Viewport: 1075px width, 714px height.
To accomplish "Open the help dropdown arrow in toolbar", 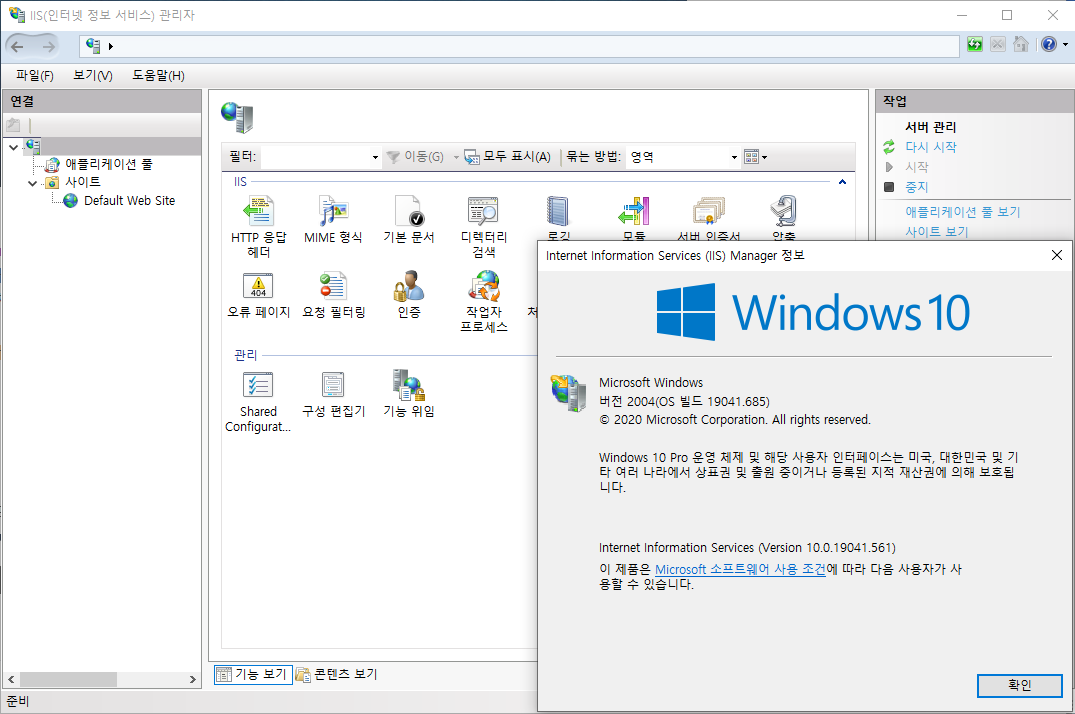I will coord(1065,45).
